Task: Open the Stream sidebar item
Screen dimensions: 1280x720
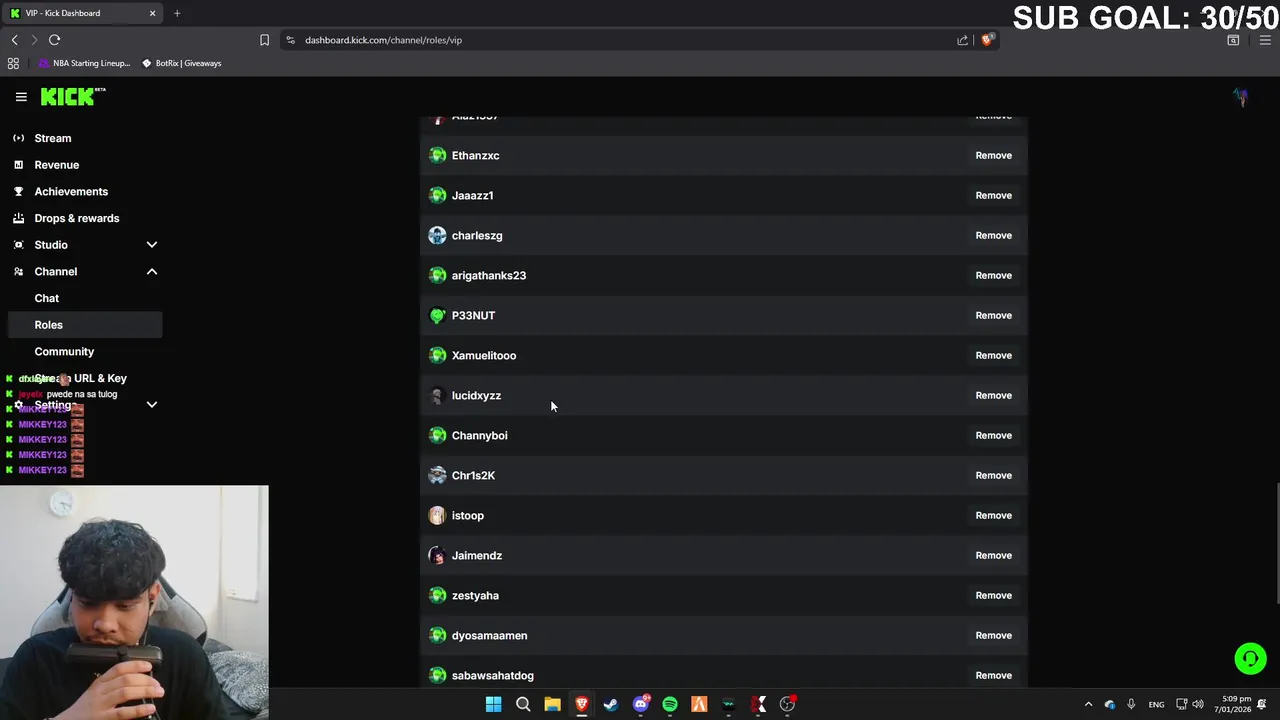Action: coord(84,138)
